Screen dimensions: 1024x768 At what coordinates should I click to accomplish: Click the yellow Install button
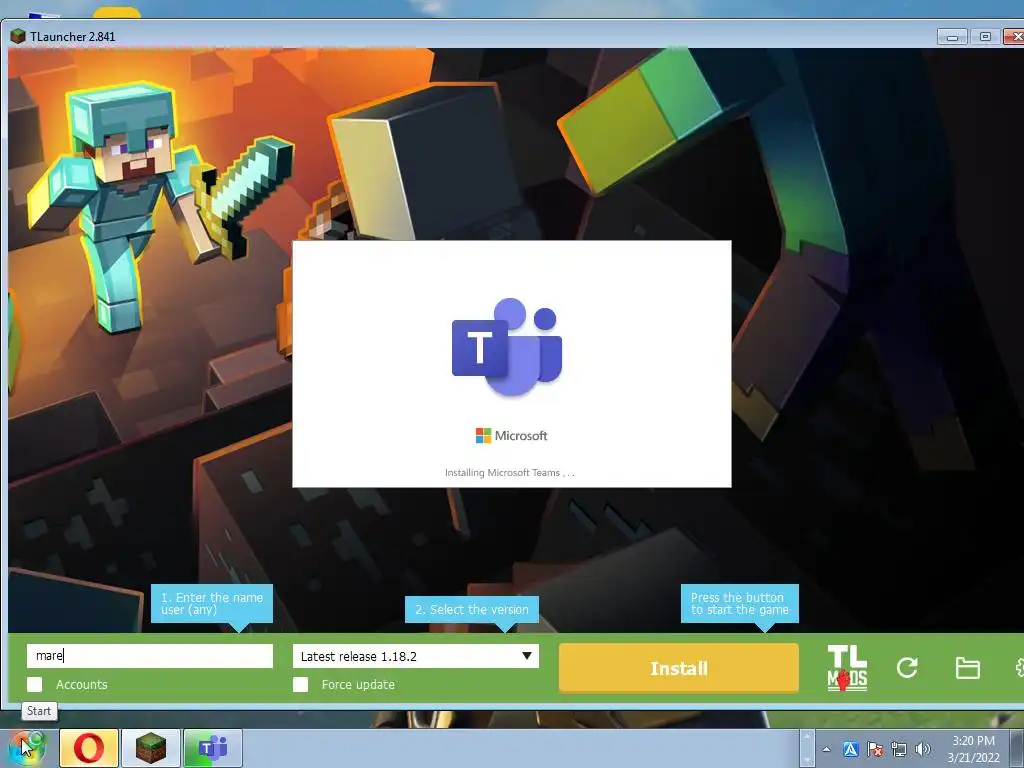679,668
